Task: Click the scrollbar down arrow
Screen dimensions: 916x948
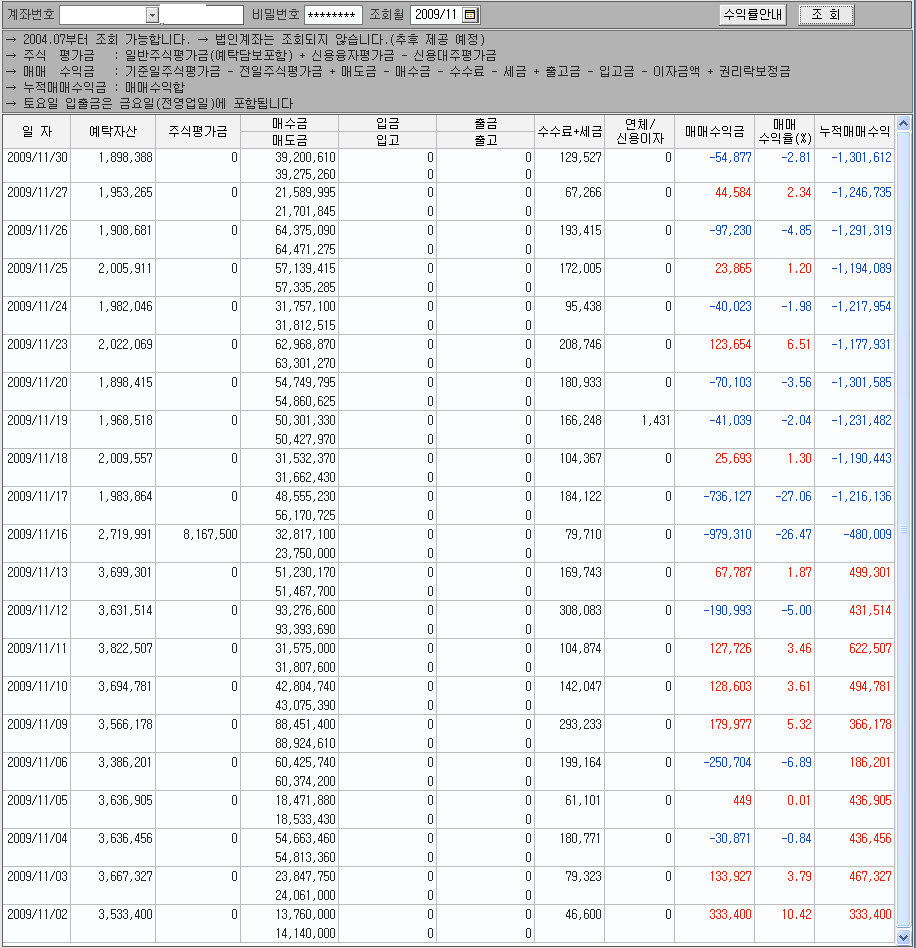Action: [904, 937]
